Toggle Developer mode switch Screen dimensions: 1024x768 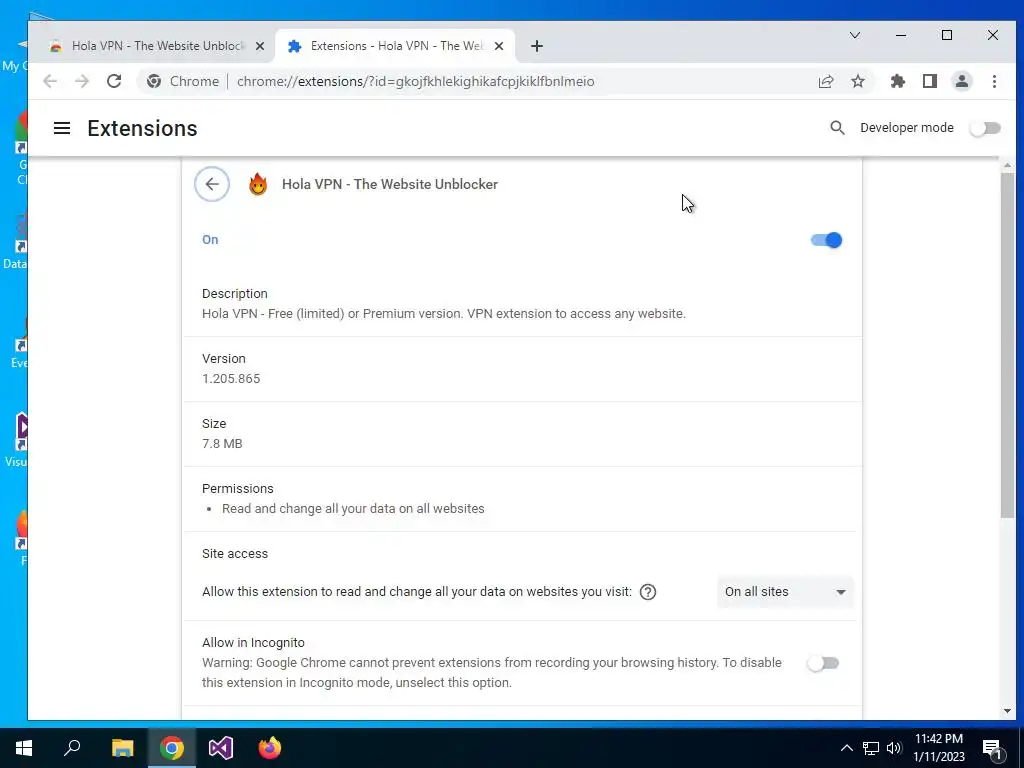(x=985, y=128)
